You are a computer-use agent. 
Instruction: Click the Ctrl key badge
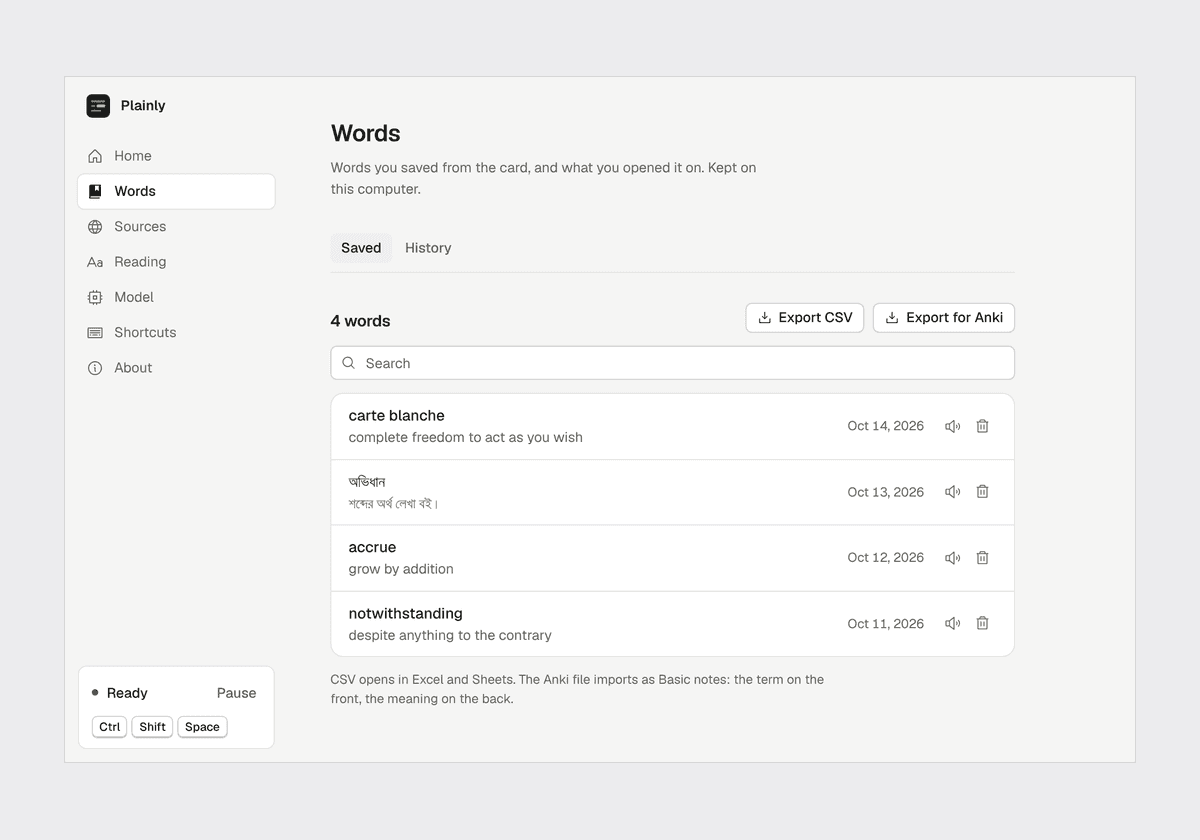click(x=110, y=727)
